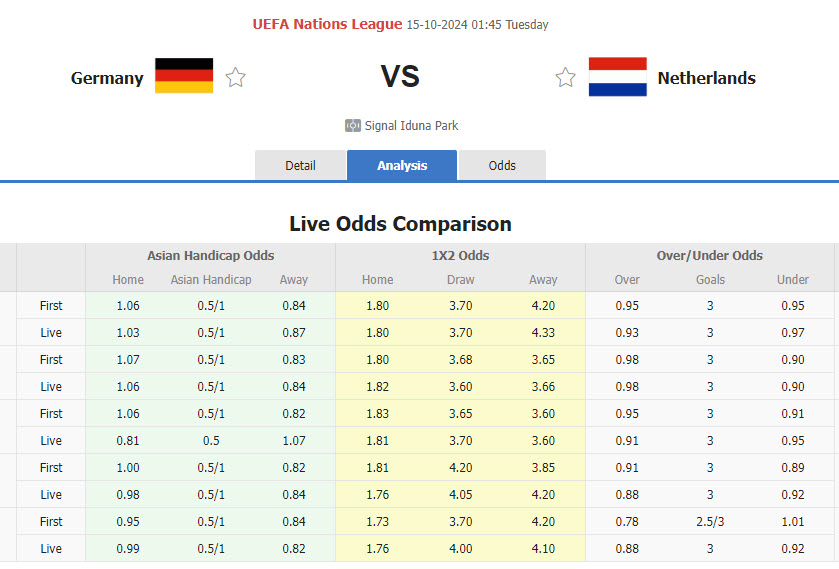Switch to the Odds tab
Viewport: 839px width, 569px height.
[502, 166]
